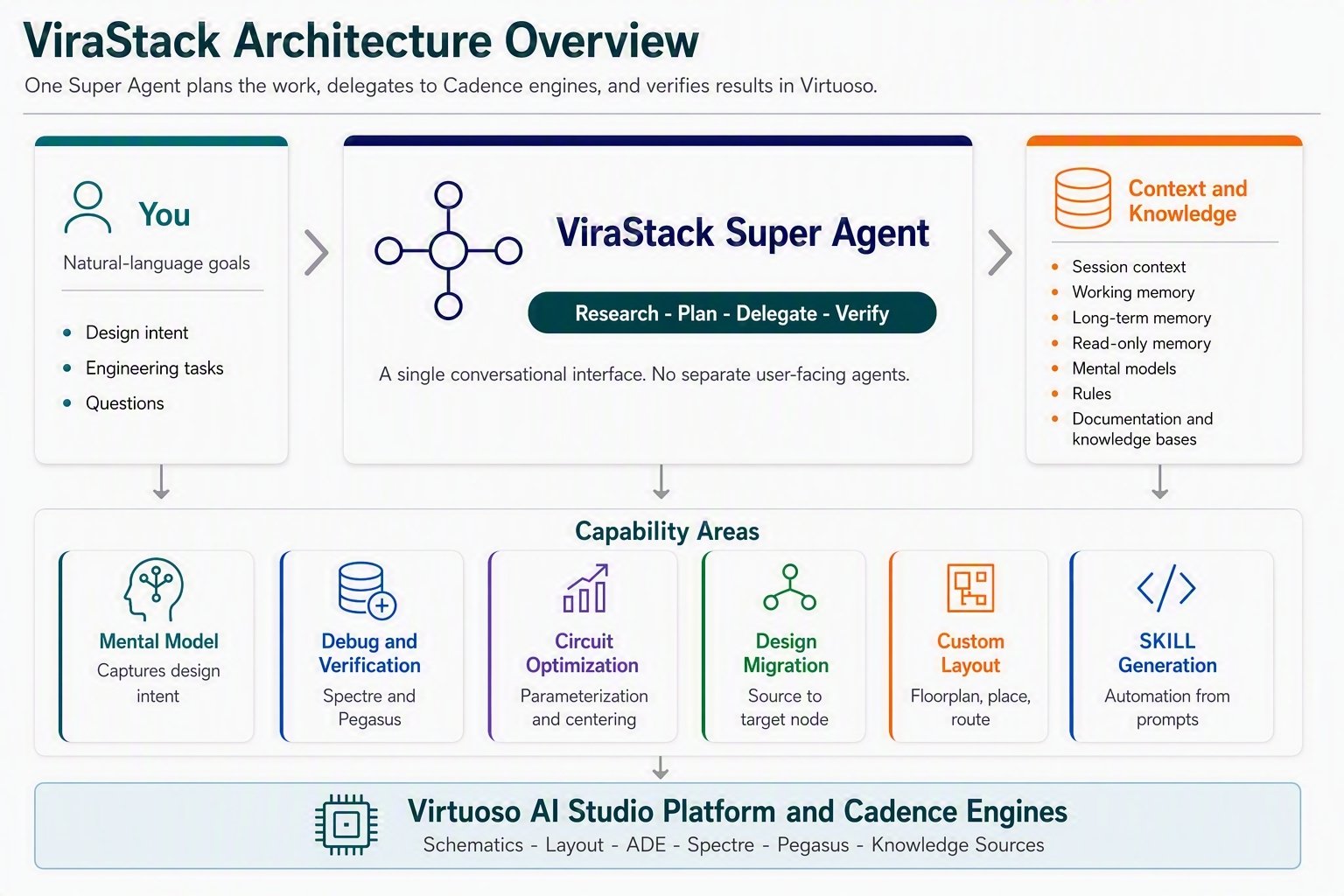Click "Virtuoso AI Studio Platform and Cadence Engines" heading

pyautogui.click(x=738, y=812)
